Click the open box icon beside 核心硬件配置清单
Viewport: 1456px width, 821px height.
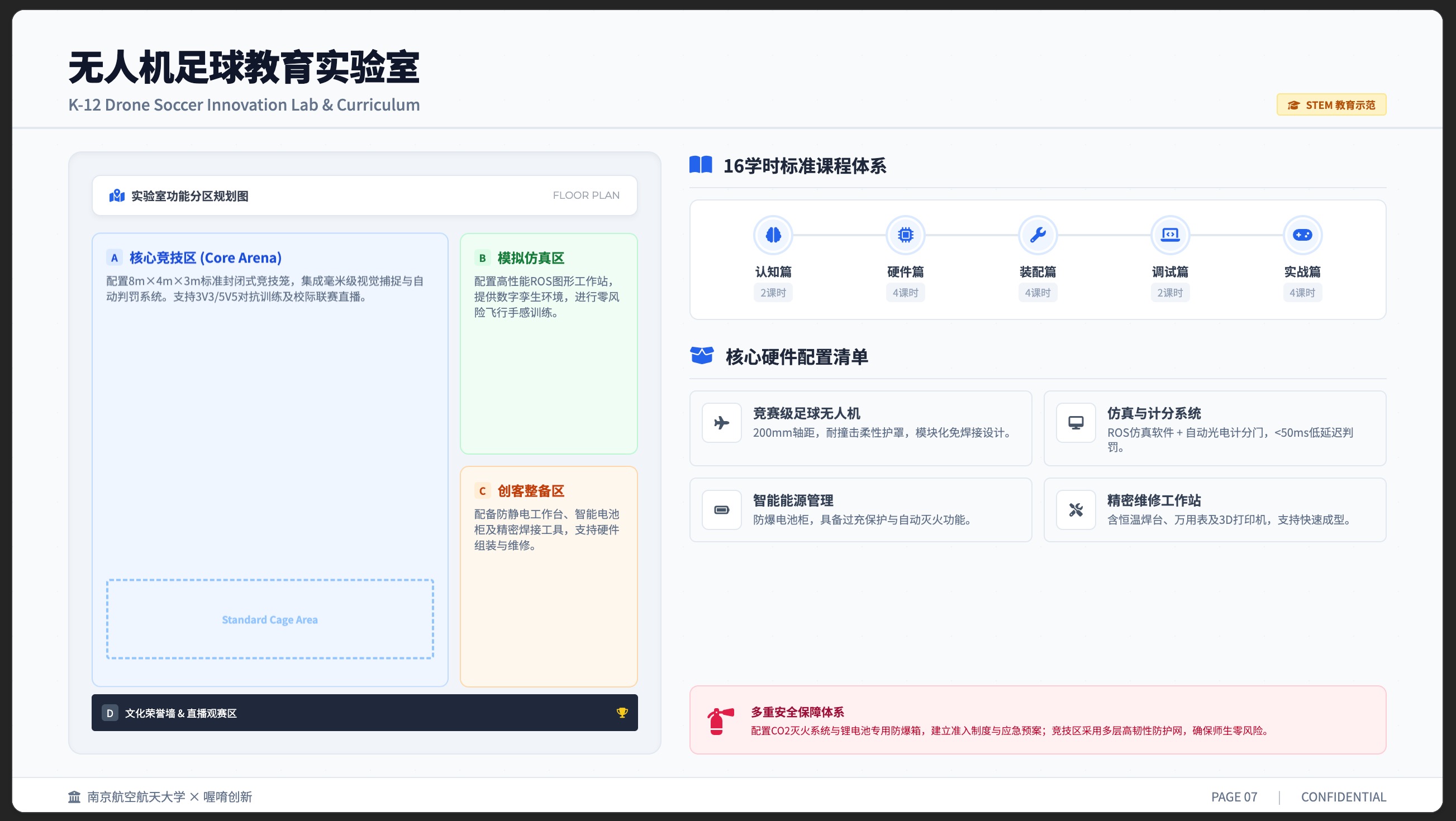point(702,356)
